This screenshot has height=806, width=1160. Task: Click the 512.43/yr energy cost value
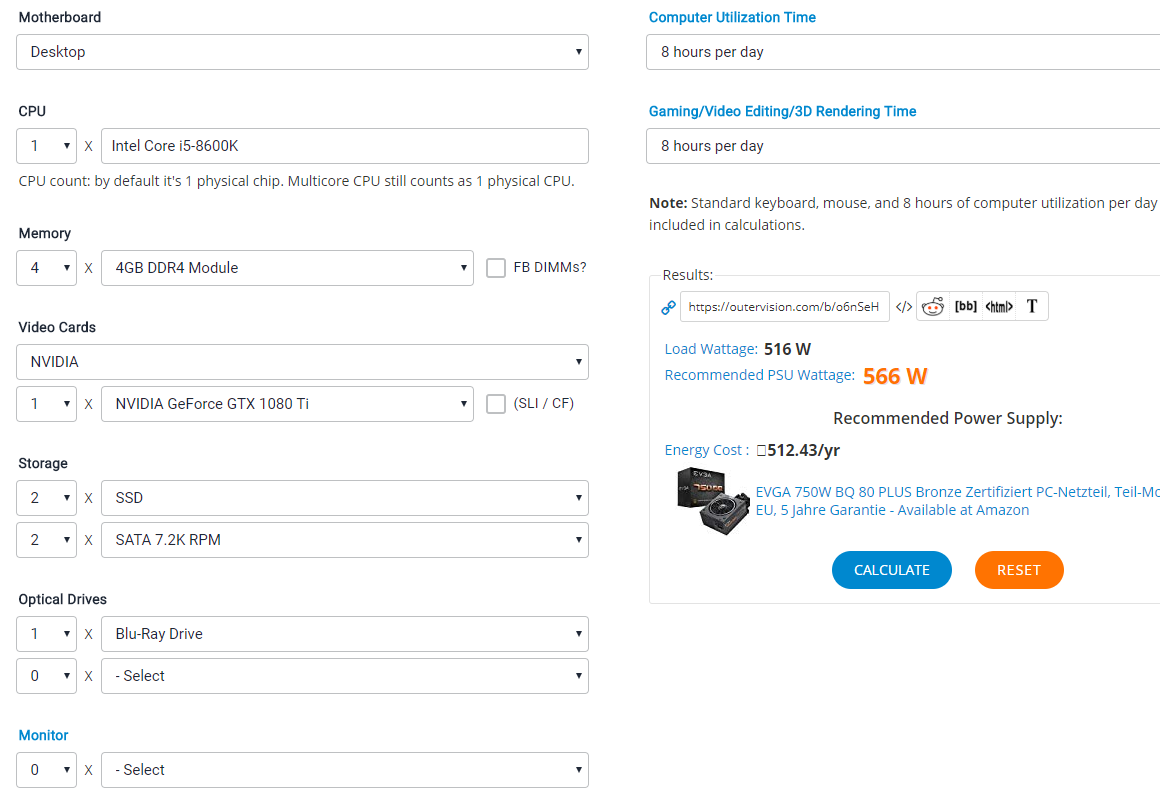point(798,450)
